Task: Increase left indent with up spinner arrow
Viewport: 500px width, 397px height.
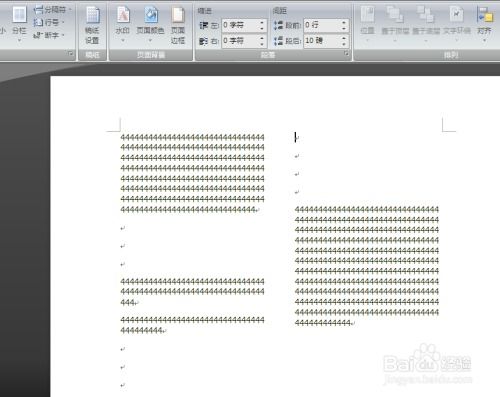Action: tap(262, 22)
